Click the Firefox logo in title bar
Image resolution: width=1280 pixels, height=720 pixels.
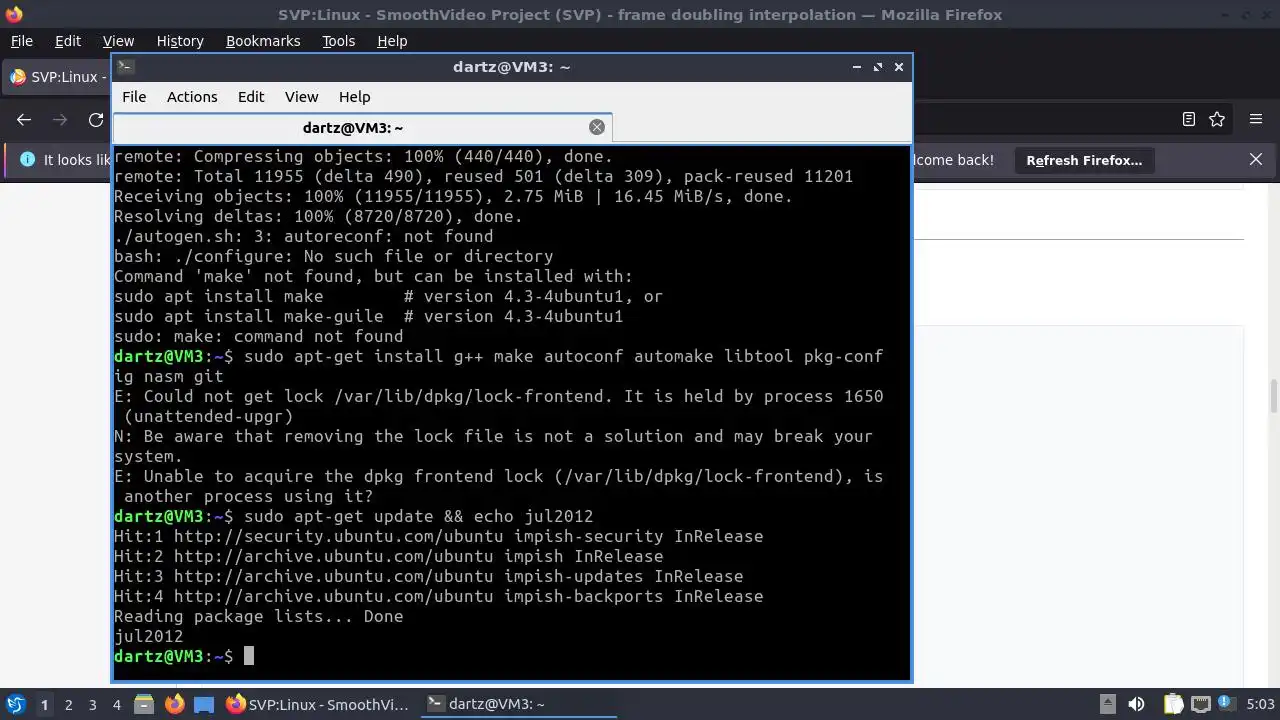[x=13, y=14]
